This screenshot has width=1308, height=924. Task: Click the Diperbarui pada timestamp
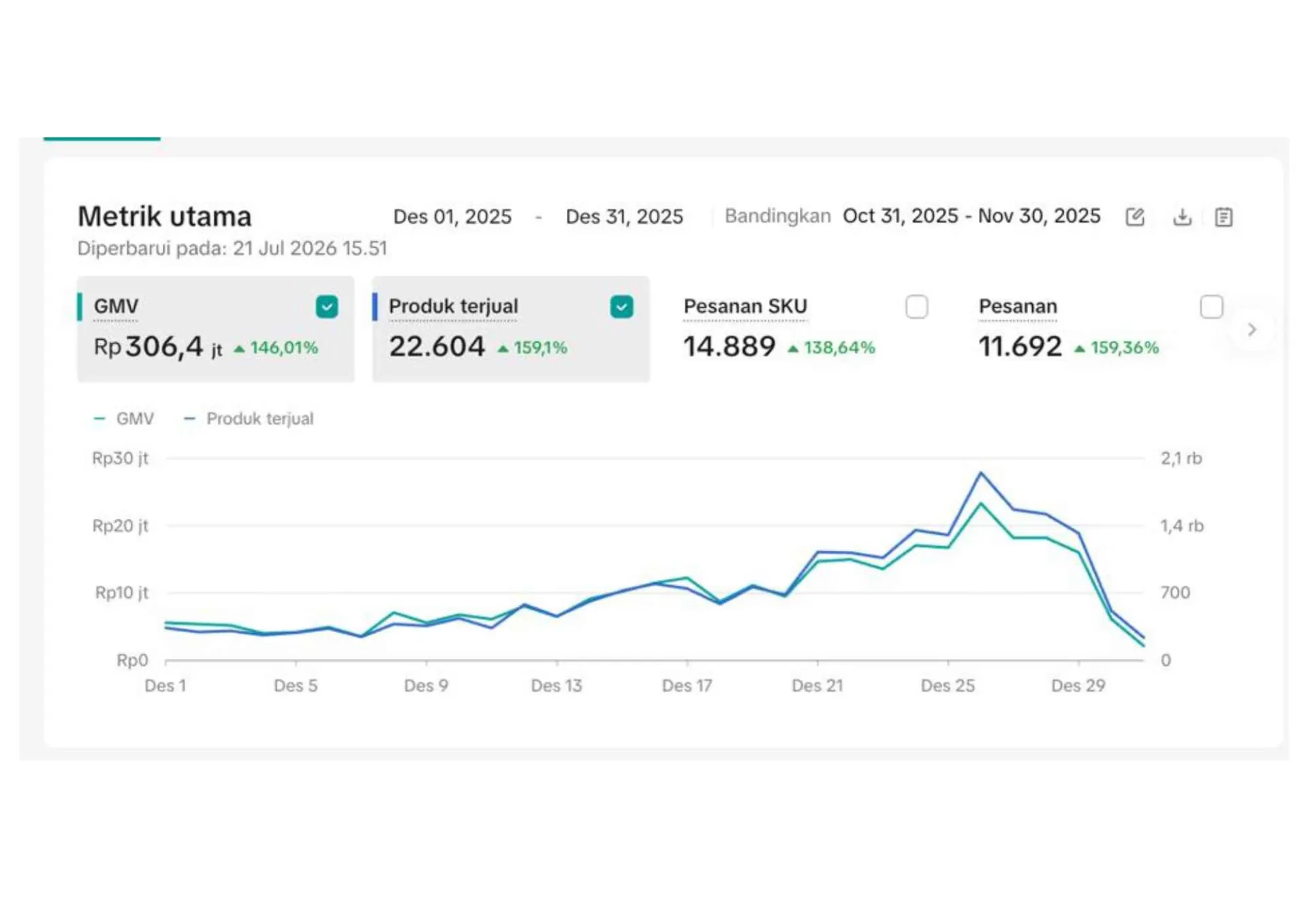[x=232, y=249]
